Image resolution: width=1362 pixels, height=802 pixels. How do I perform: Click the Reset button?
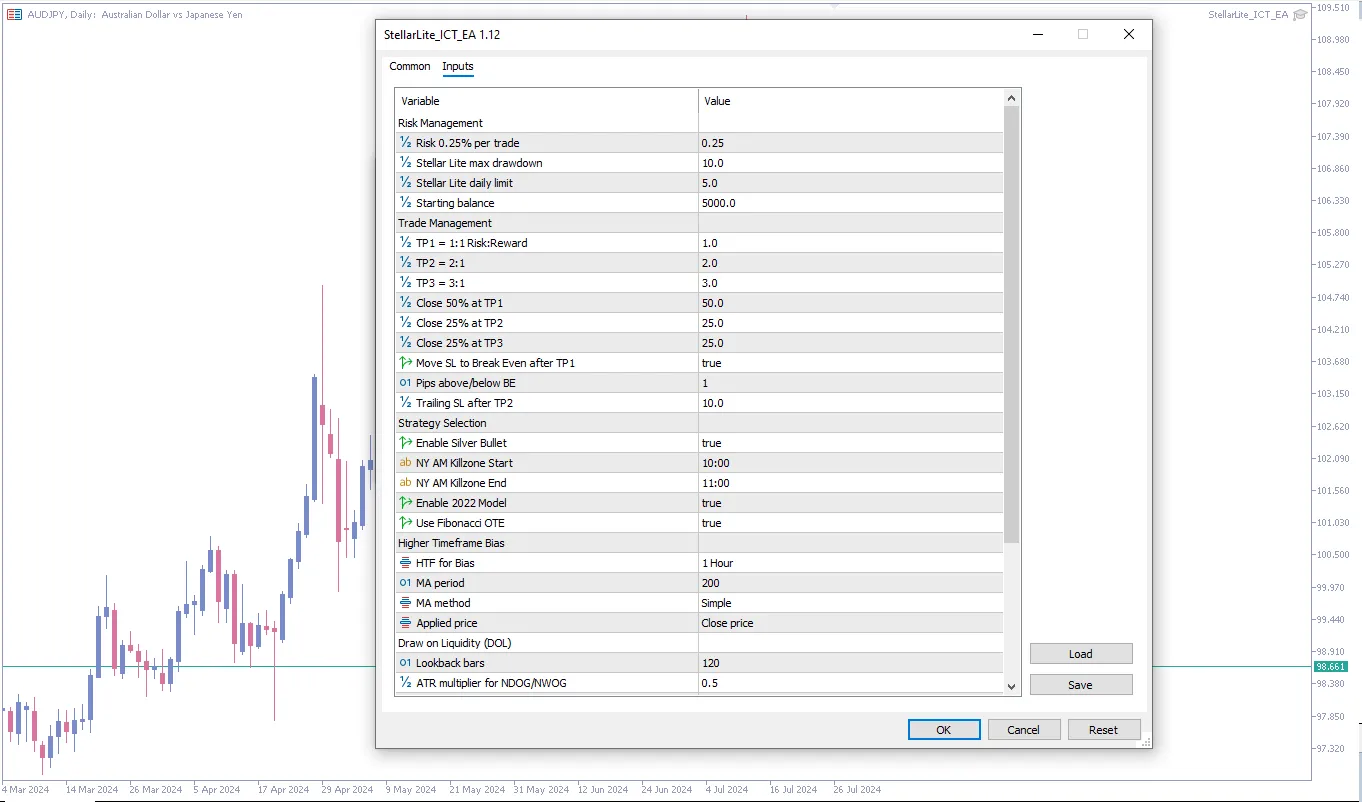(x=1103, y=730)
